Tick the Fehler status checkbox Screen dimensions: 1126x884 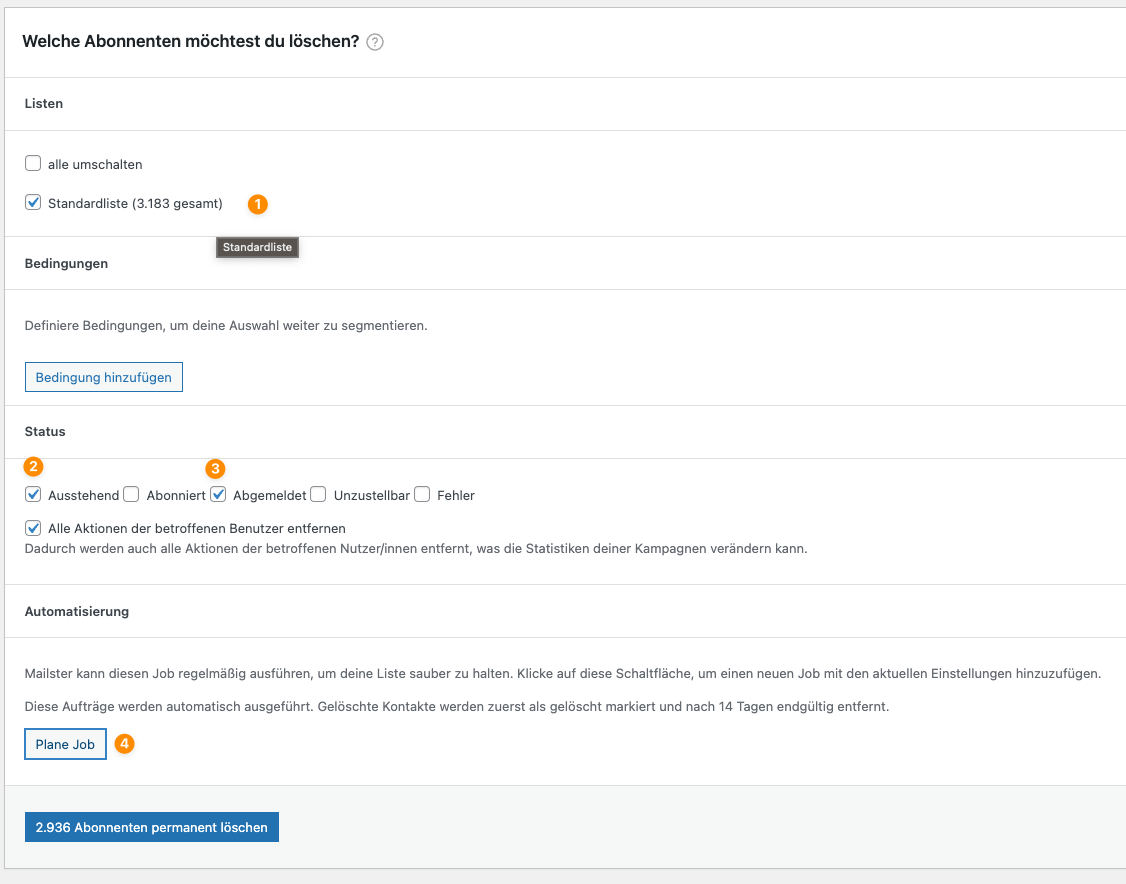tap(422, 494)
